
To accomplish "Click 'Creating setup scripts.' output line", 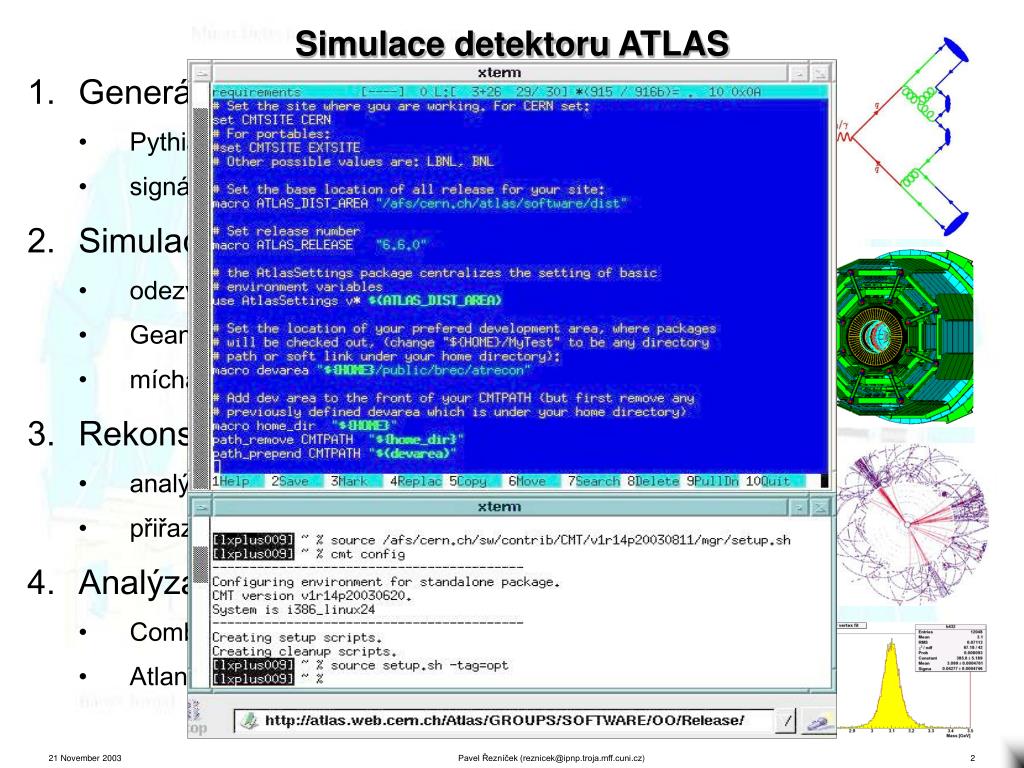I will point(297,638).
